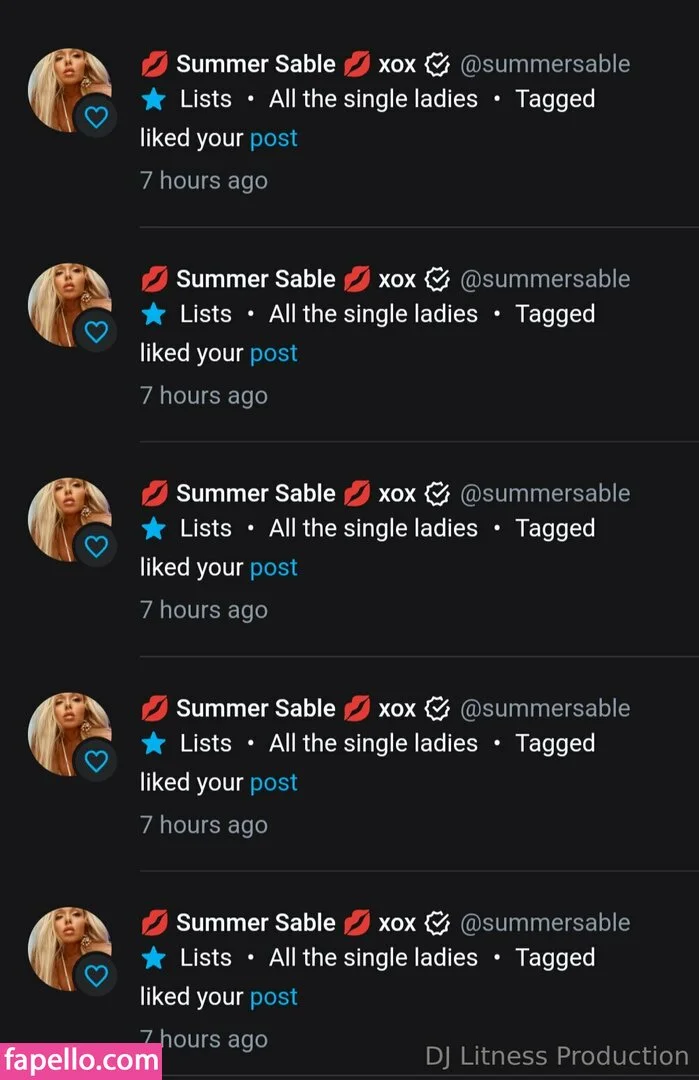699x1080 pixels.
Task: Click the verified badge in the first notification
Action: tap(437, 65)
